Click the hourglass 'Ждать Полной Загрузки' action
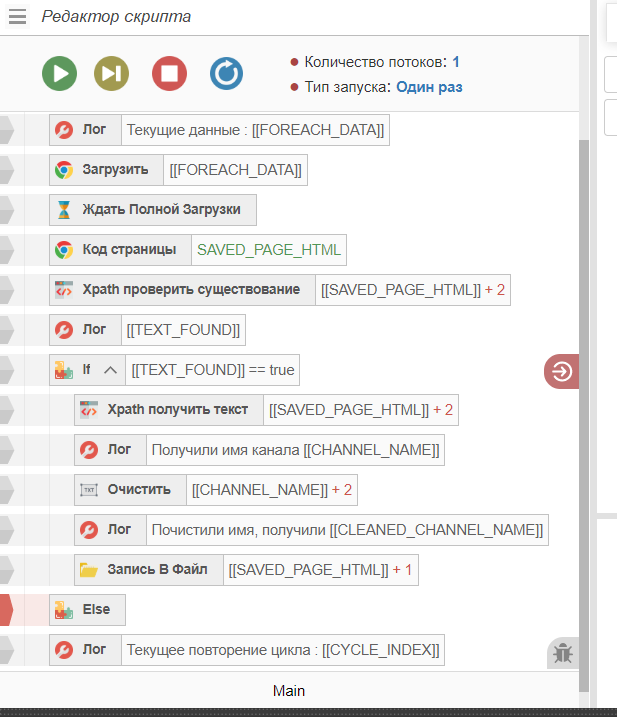Image resolution: width=617 pixels, height=717 pixels. point(153,210)
